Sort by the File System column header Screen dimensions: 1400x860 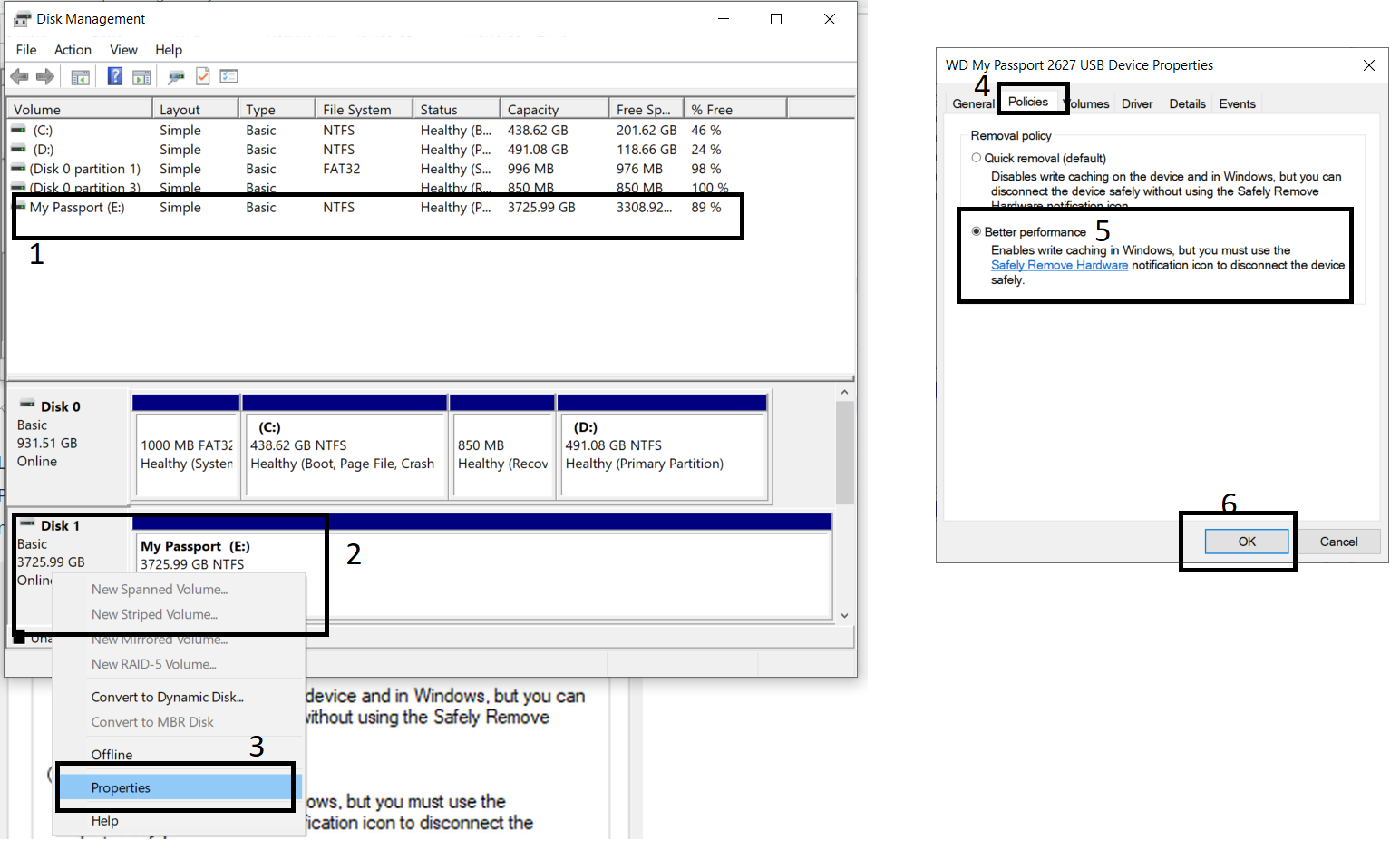pos(364,109)
